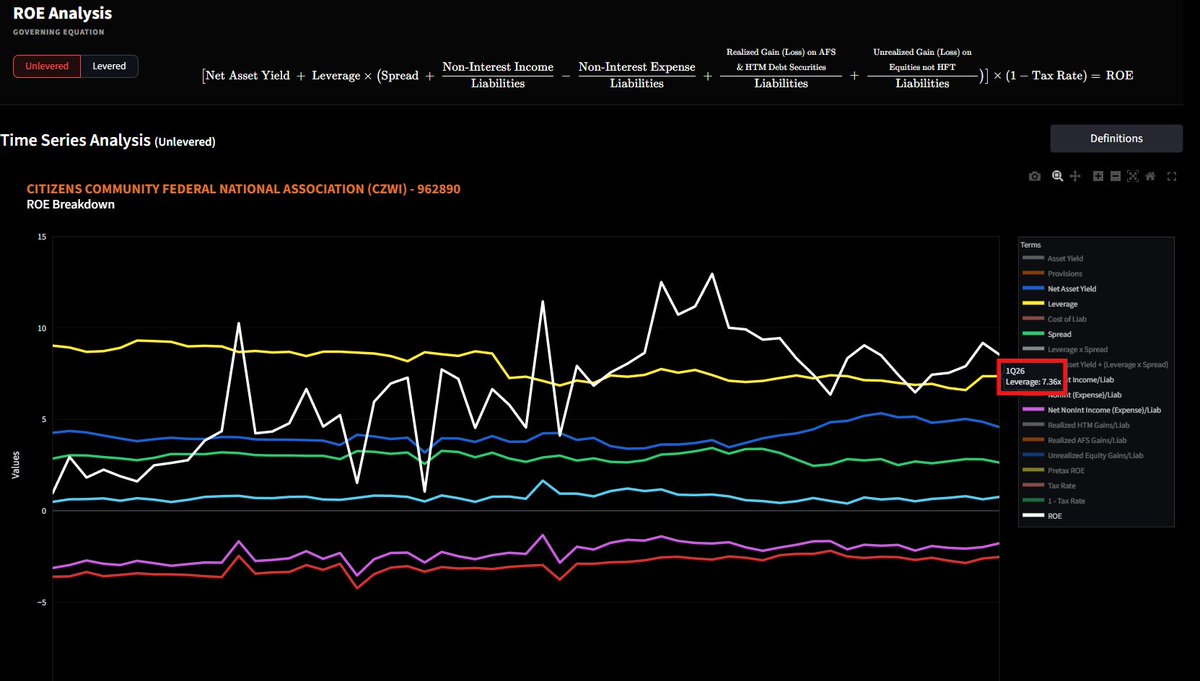Image resolution: width=1200 pixels, height=681 pixels.
Task: Show the Provisions series in legend
Action: (x=1054, y=274)
